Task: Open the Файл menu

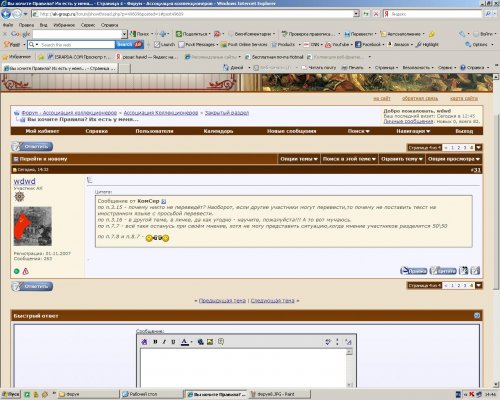Action: [x=8, y=25]
